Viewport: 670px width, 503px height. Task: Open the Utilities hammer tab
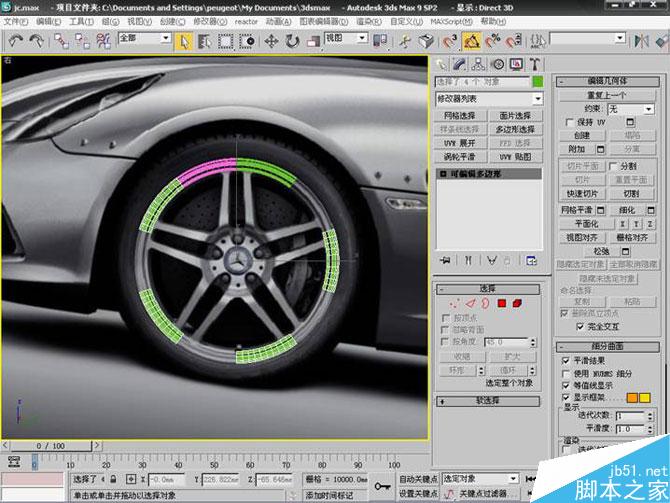tap(536, 64)
